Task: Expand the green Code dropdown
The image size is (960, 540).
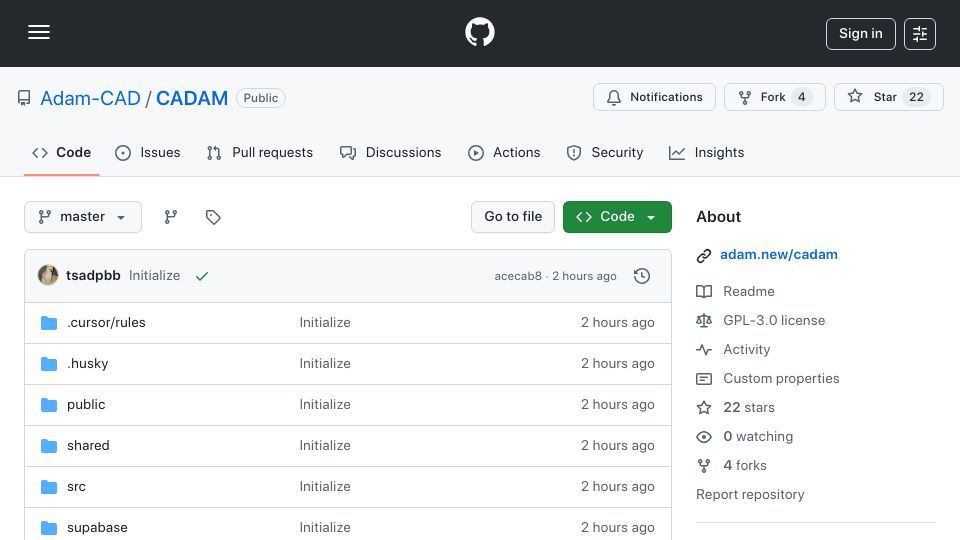Action: (617, 217)
